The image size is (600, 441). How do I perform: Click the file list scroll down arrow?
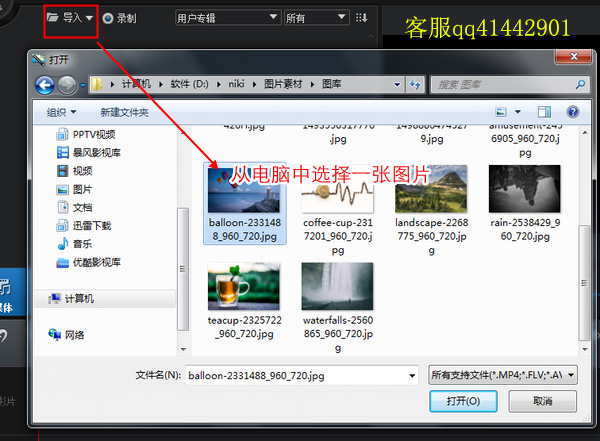point(585,349)
